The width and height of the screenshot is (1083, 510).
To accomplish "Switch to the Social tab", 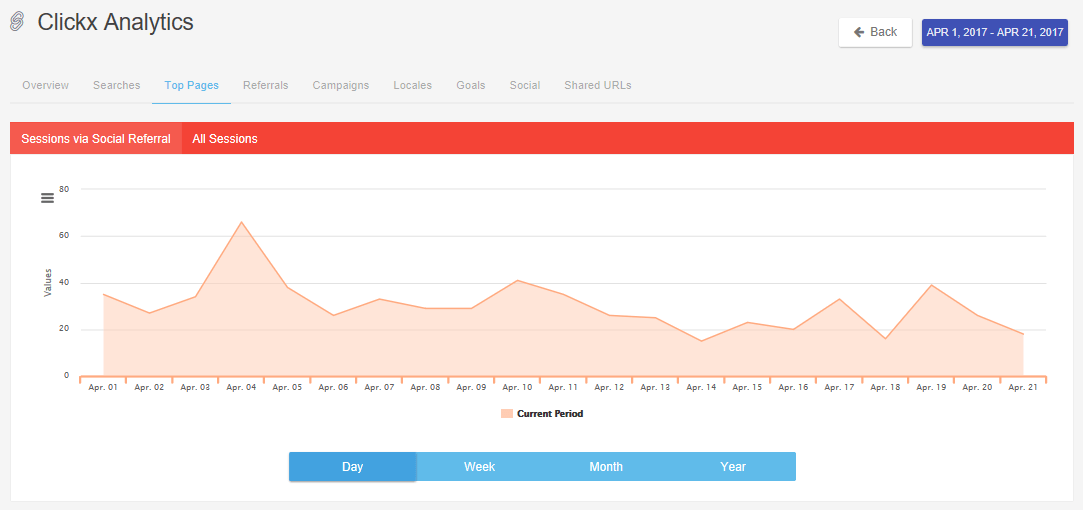I will [x=525, y=86].
